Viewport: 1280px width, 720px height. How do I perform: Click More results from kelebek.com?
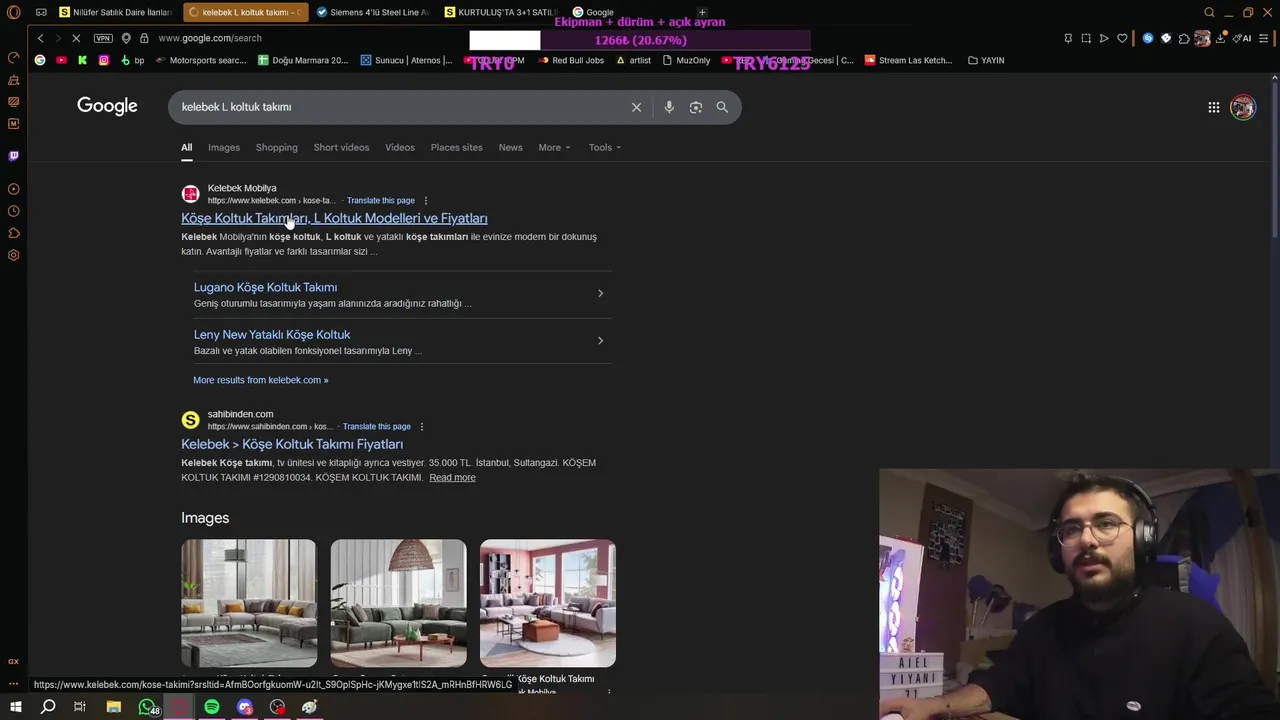260,380
